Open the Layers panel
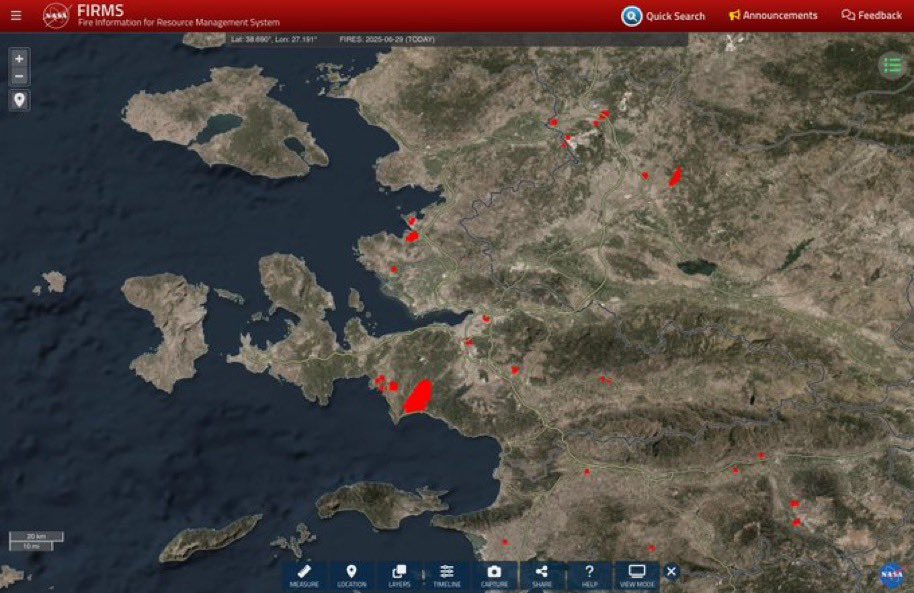Image resolution: width=914 pixels, height=593 pixels. point(399,576)
